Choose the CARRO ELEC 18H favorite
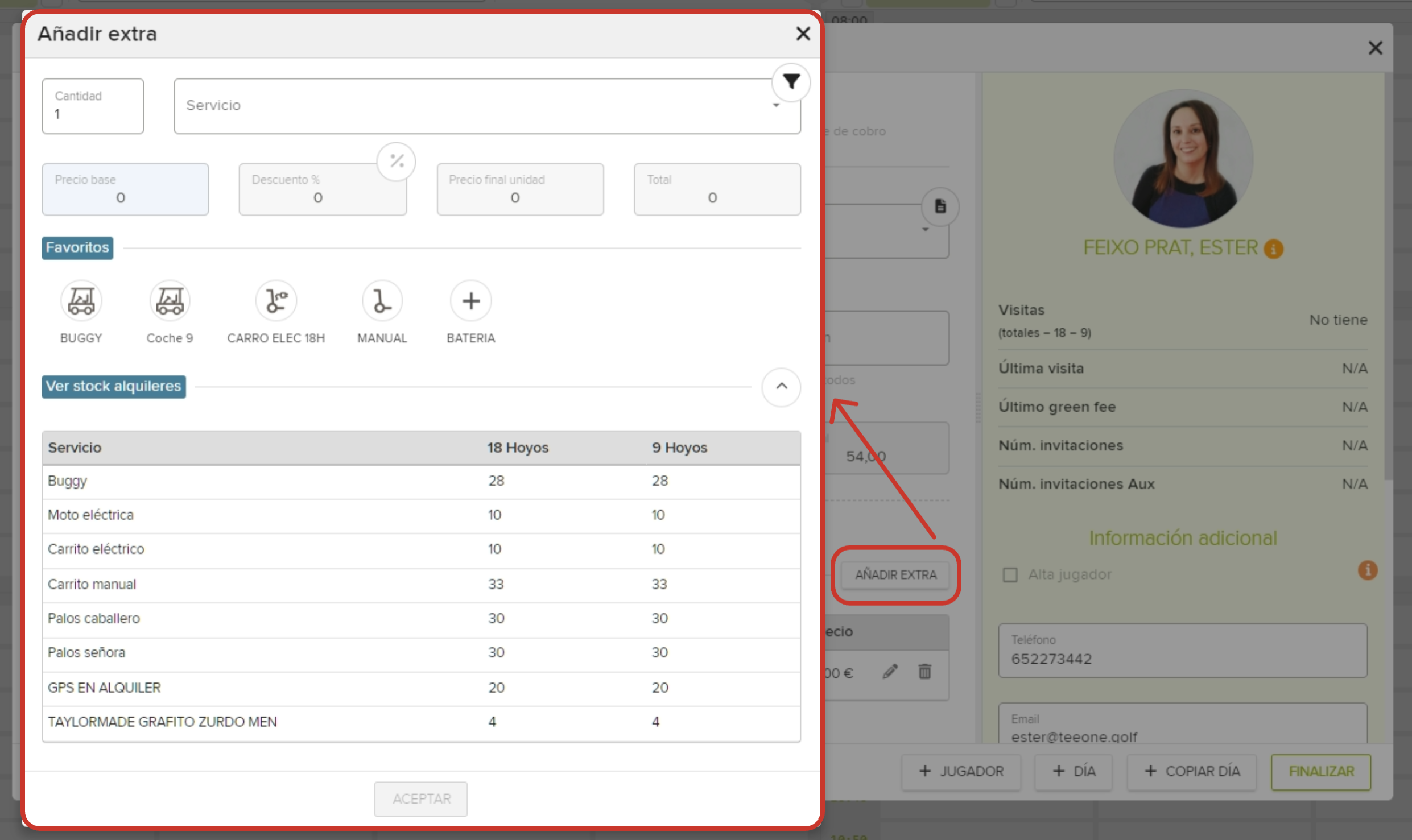Image resolution: width=1412 pixels, height=840 pixels. point(276,301)
